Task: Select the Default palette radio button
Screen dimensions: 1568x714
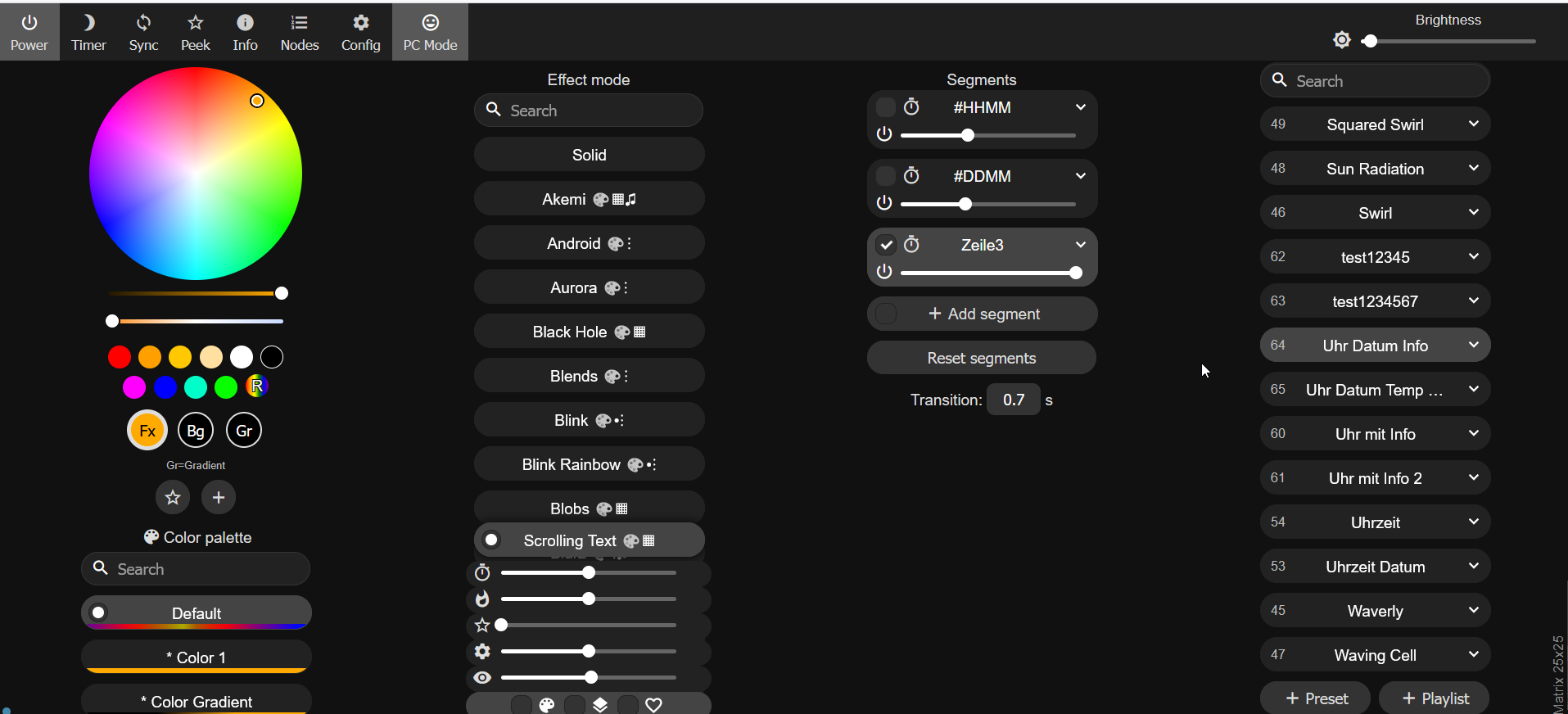Action: [x=99, y=612]
